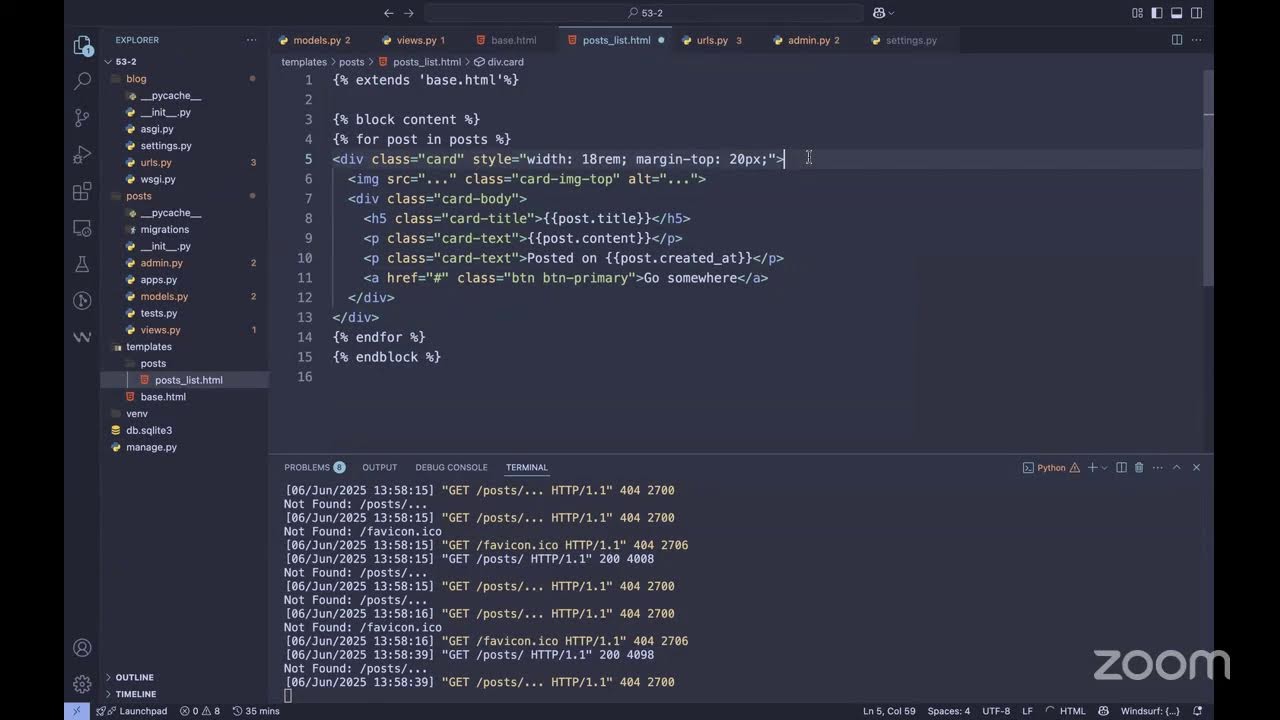Switch to the base.html editor tab

[x=514, y=40]
